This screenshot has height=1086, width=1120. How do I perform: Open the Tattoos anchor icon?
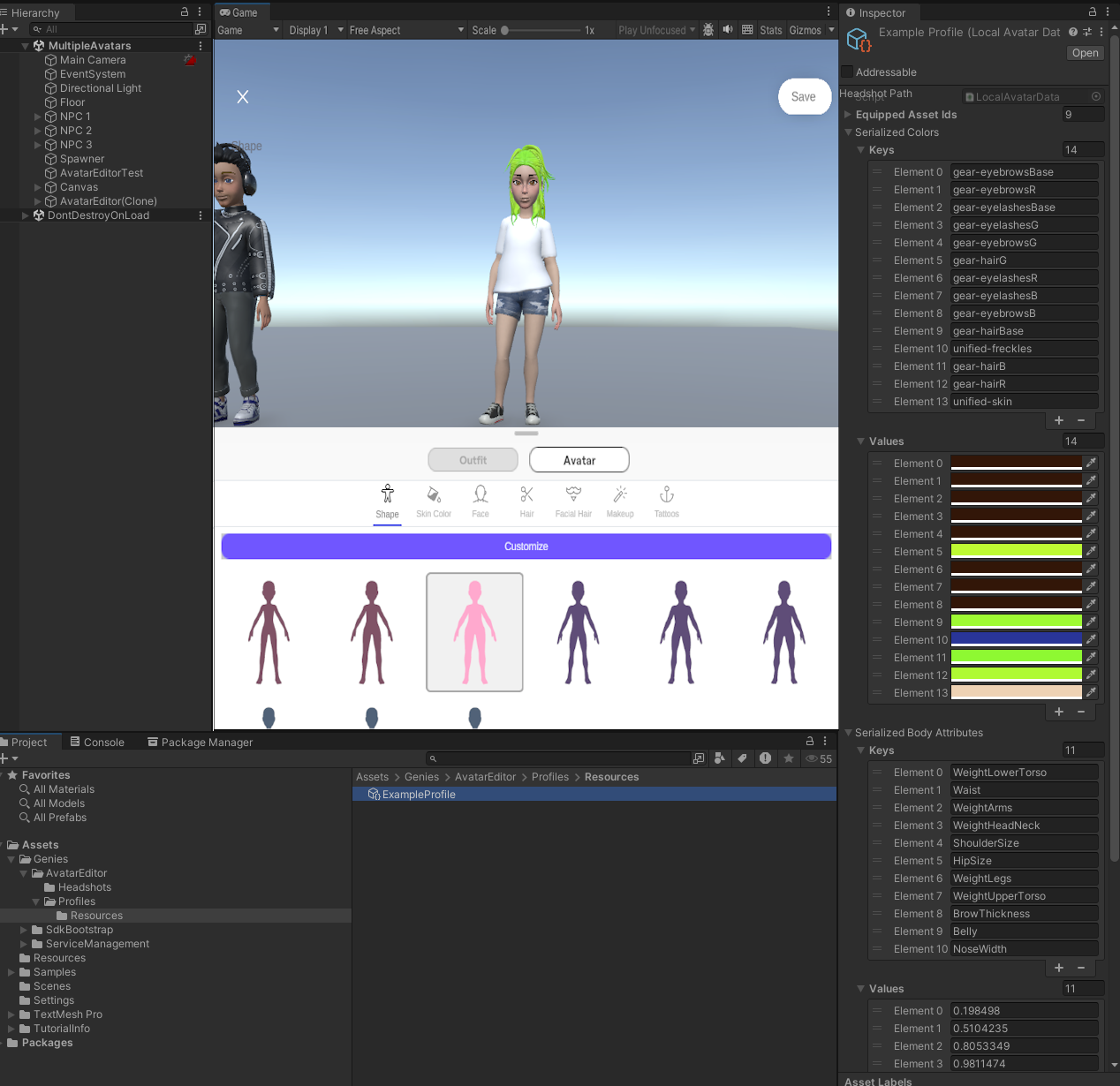[x=667, y=501]
